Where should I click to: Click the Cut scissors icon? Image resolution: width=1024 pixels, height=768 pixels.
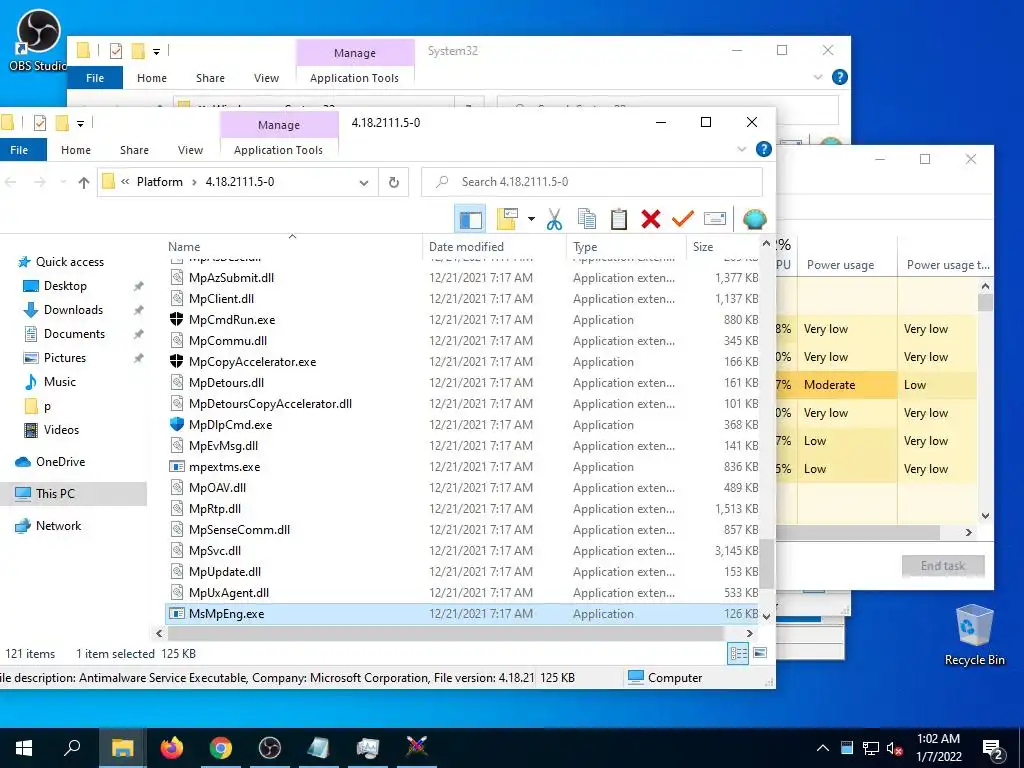pos(554,219)
